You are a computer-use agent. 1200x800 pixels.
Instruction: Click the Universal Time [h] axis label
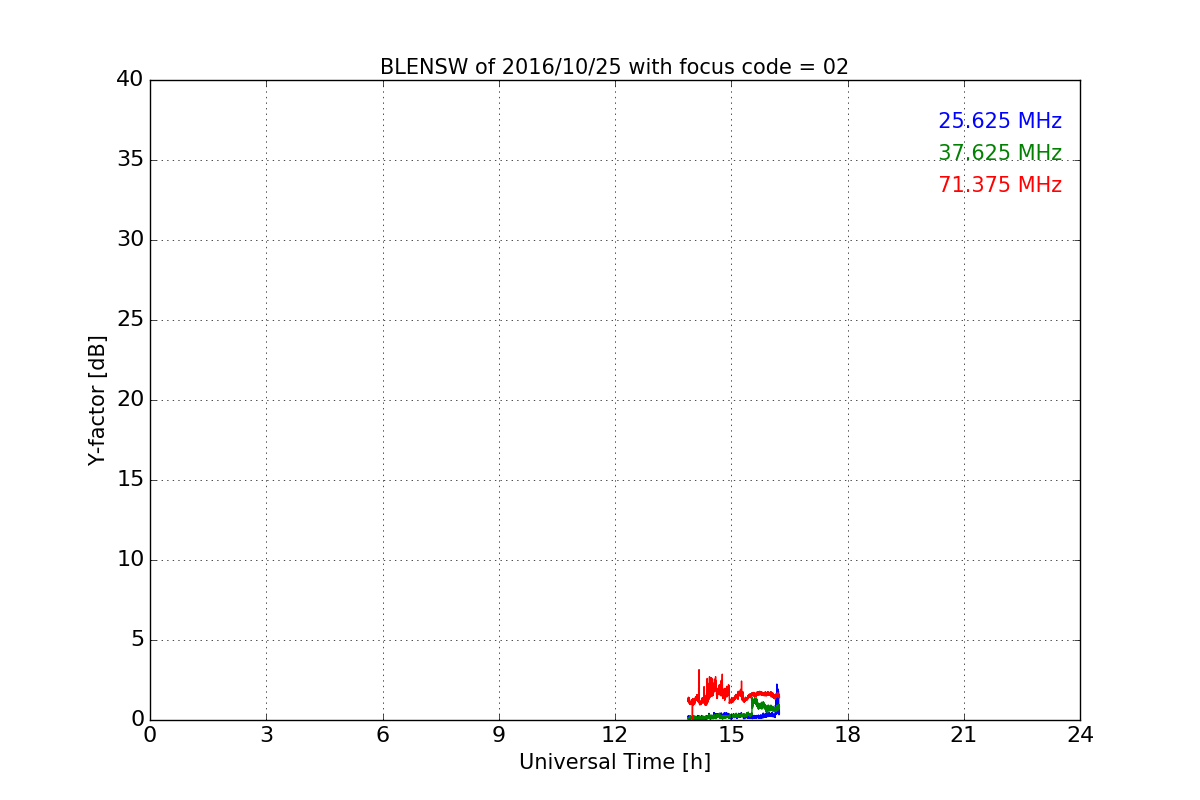615,762
